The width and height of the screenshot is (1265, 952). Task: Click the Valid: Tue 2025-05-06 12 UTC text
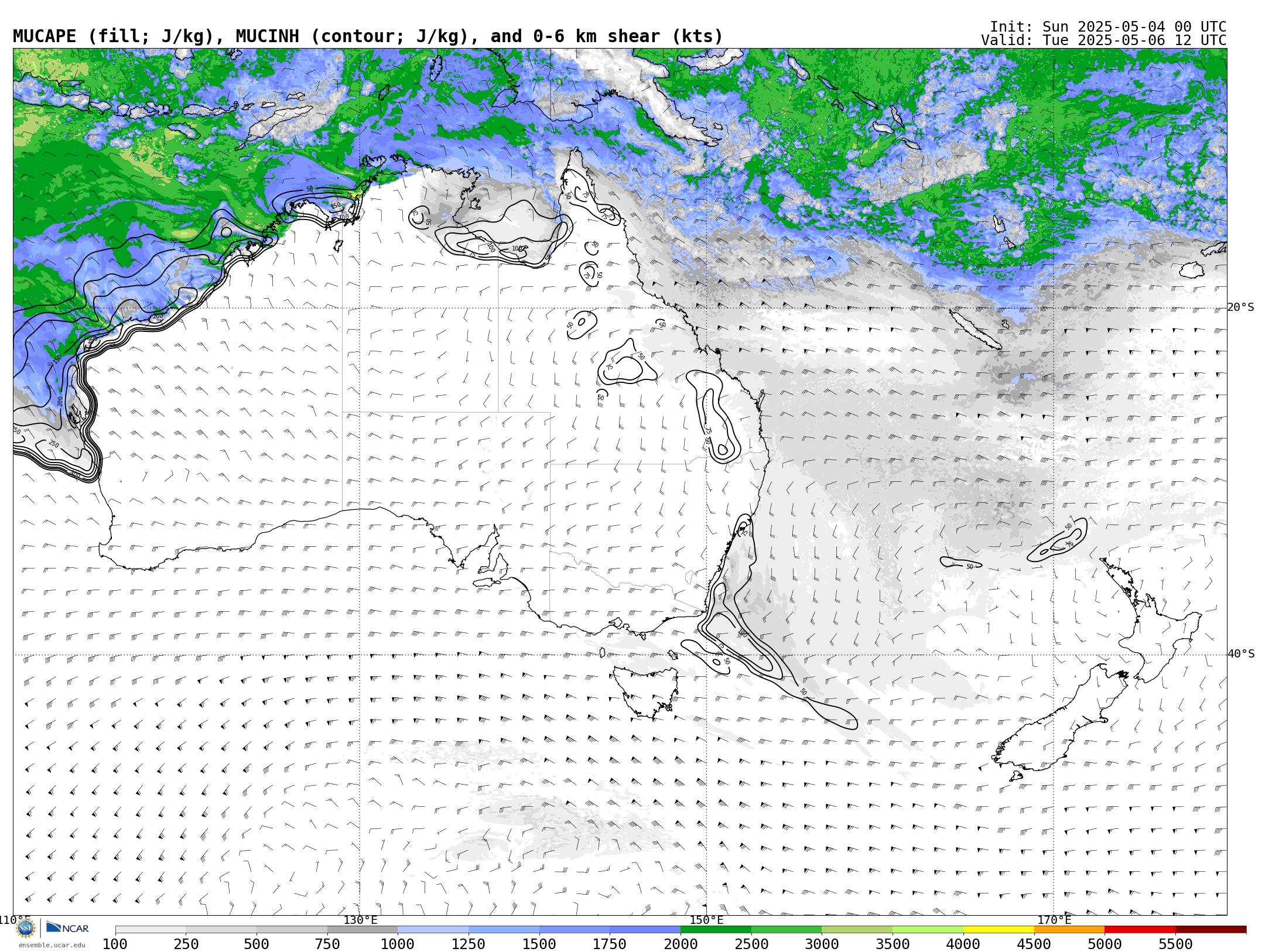pyautogui.click(x=1104, y=40)
